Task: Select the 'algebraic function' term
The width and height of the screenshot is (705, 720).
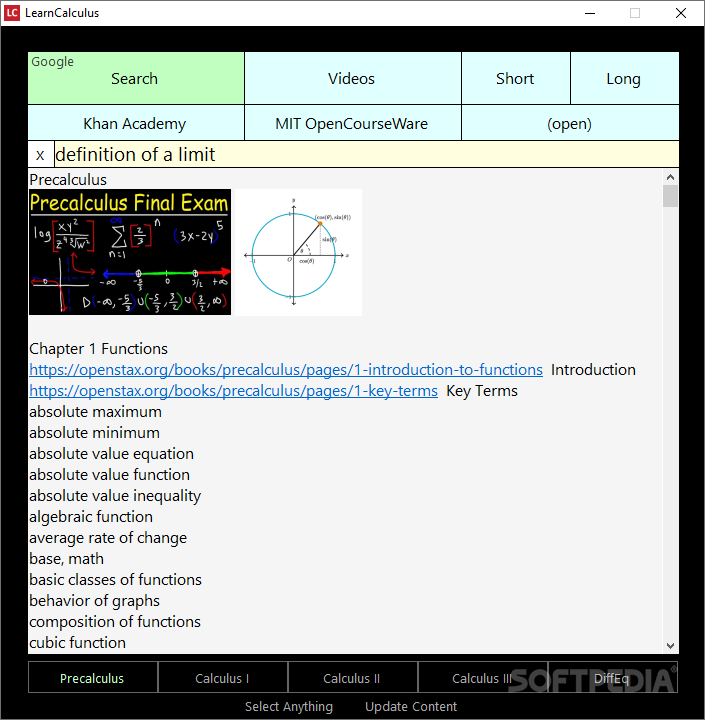Action: coord(91,517)
